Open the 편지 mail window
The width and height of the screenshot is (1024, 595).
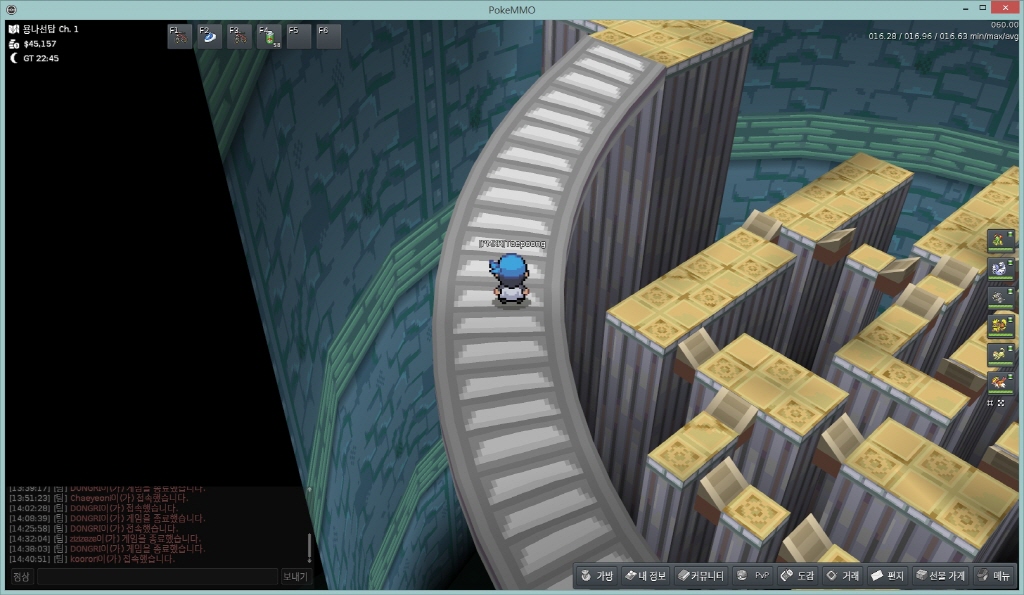pyautogui.click(x=887, y=576)
